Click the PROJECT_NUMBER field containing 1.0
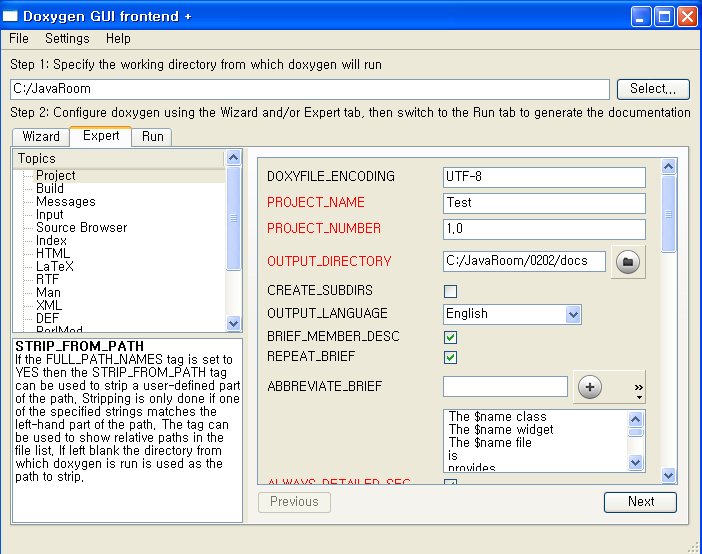Screen dimensions: 702x554 (x=544, y=229)
